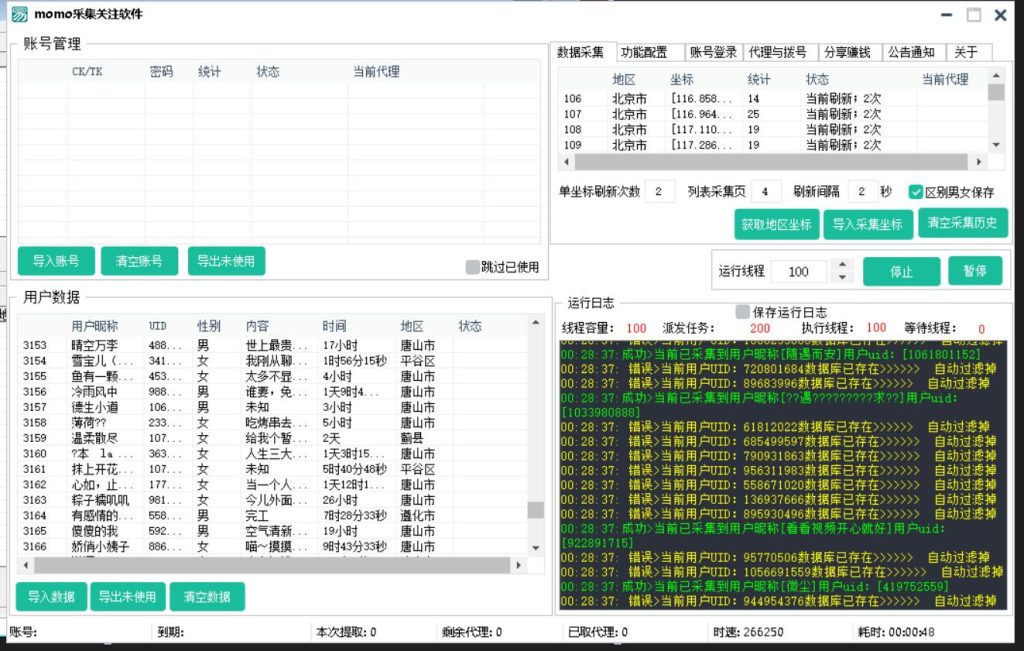Uncheck the 区别男女保存 checkbox
Viewport: 1024px width, 651px height.
[915, 192]
